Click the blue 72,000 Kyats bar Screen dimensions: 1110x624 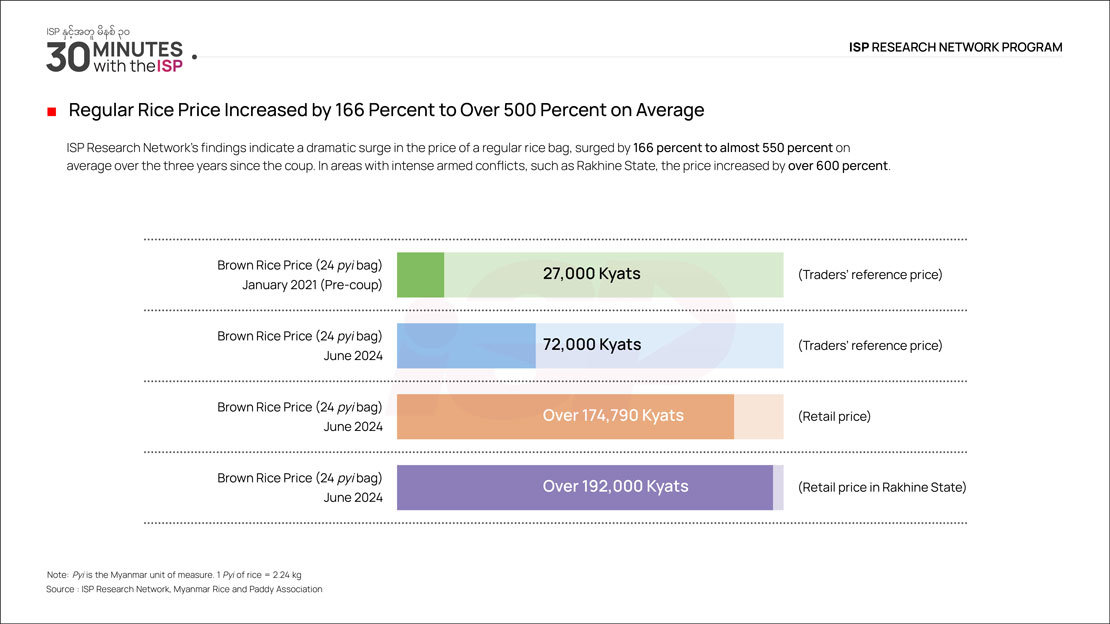(x=466, y=345)
